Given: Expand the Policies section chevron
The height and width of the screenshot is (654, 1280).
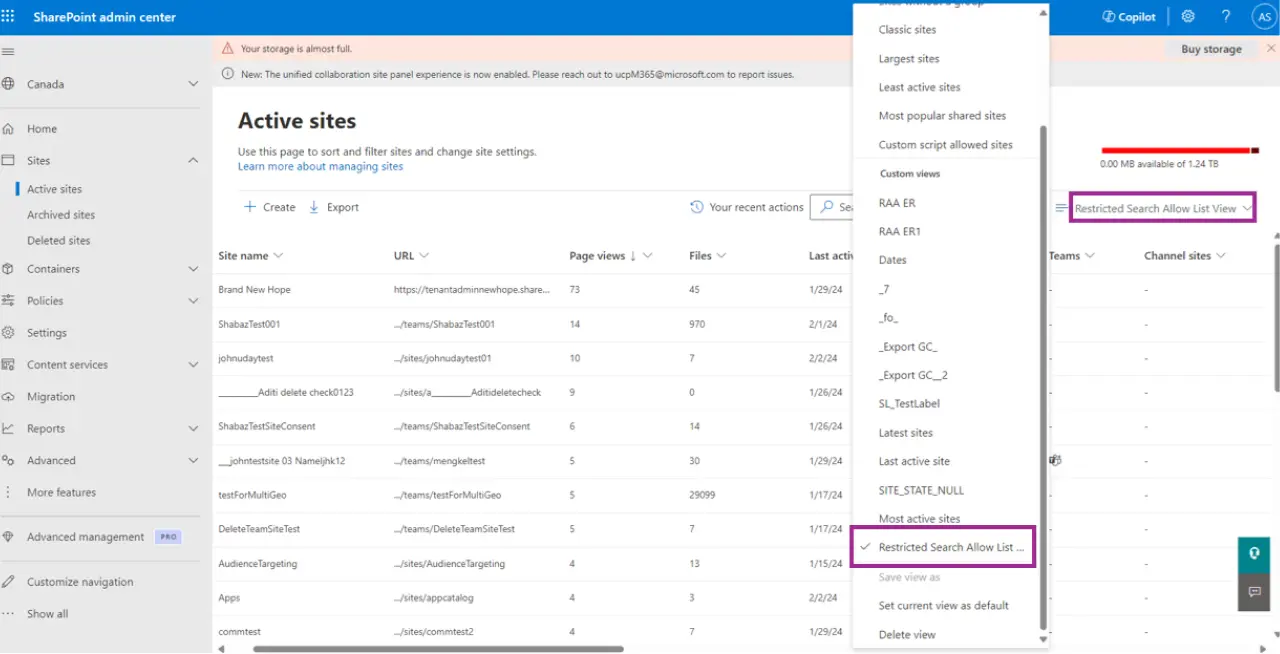Looking at the screenshot, I should (193, 301).
